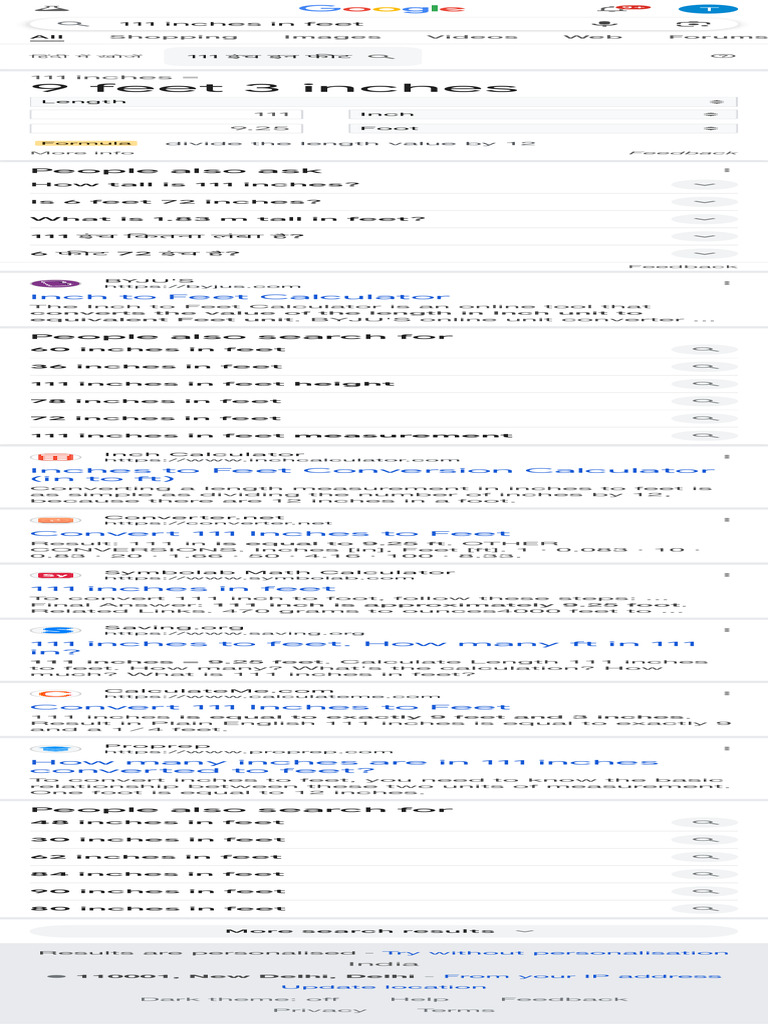The width and height of the screenshot is (768, 1024).
Task: Start voice search with microphone icon
Action: click(x=603, y=24)
